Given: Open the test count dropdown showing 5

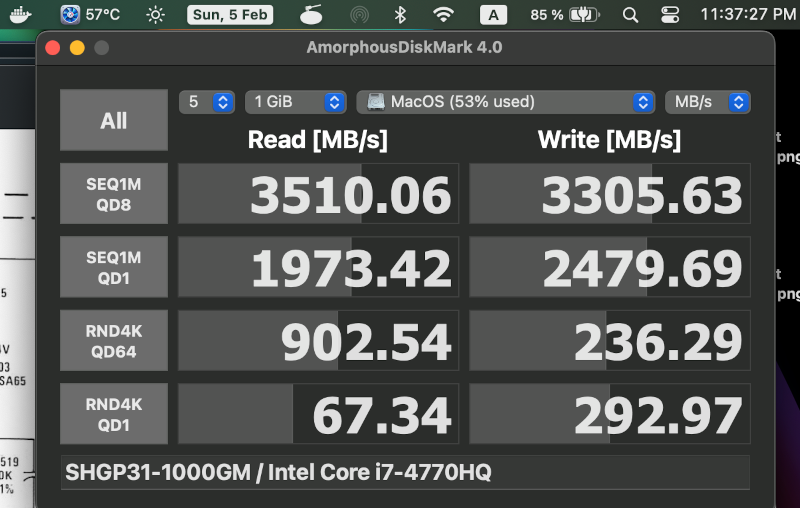Looking at the screenshot, I should (207, 102).
